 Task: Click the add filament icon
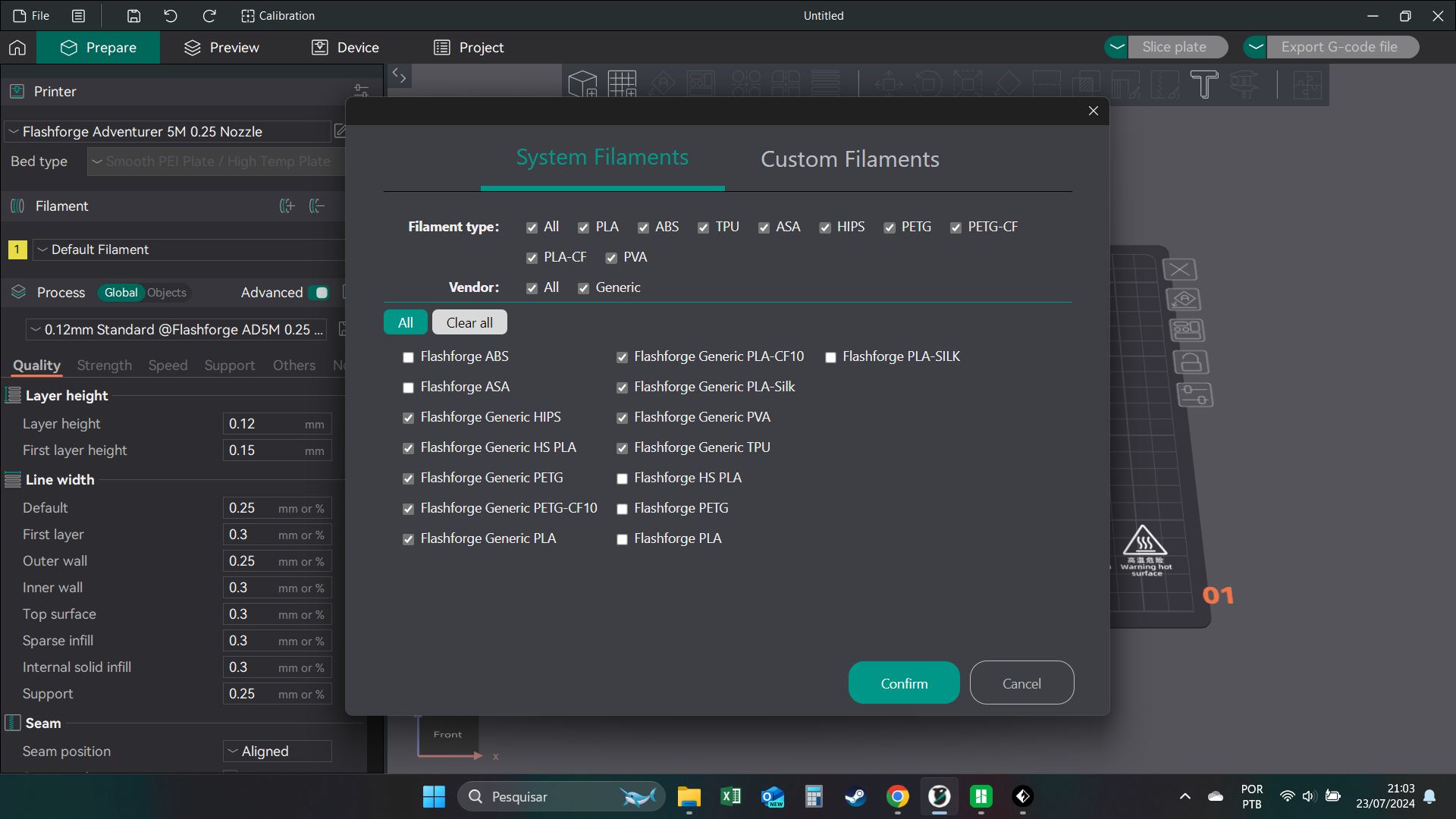287,206
